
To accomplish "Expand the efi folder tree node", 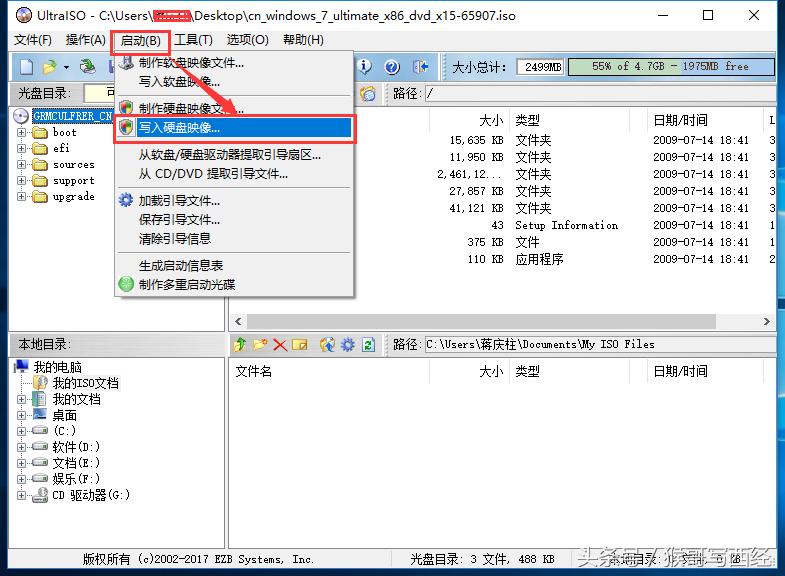I will click(21, 149).
